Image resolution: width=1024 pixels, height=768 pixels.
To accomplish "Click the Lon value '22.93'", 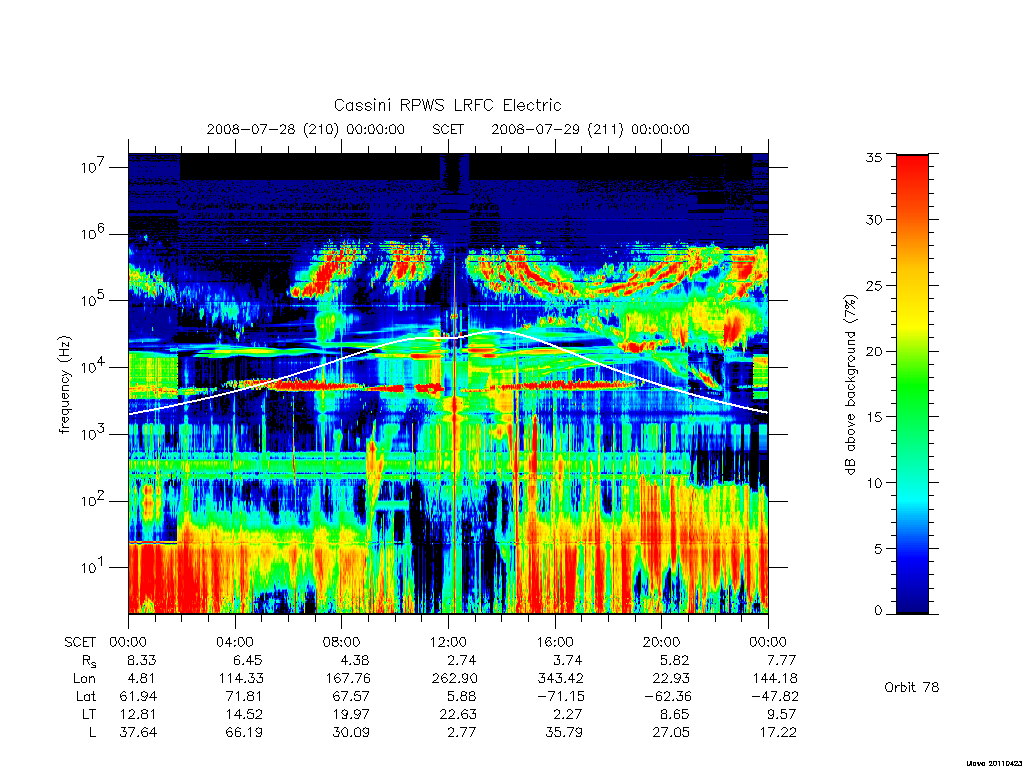I will coord(671,679).
